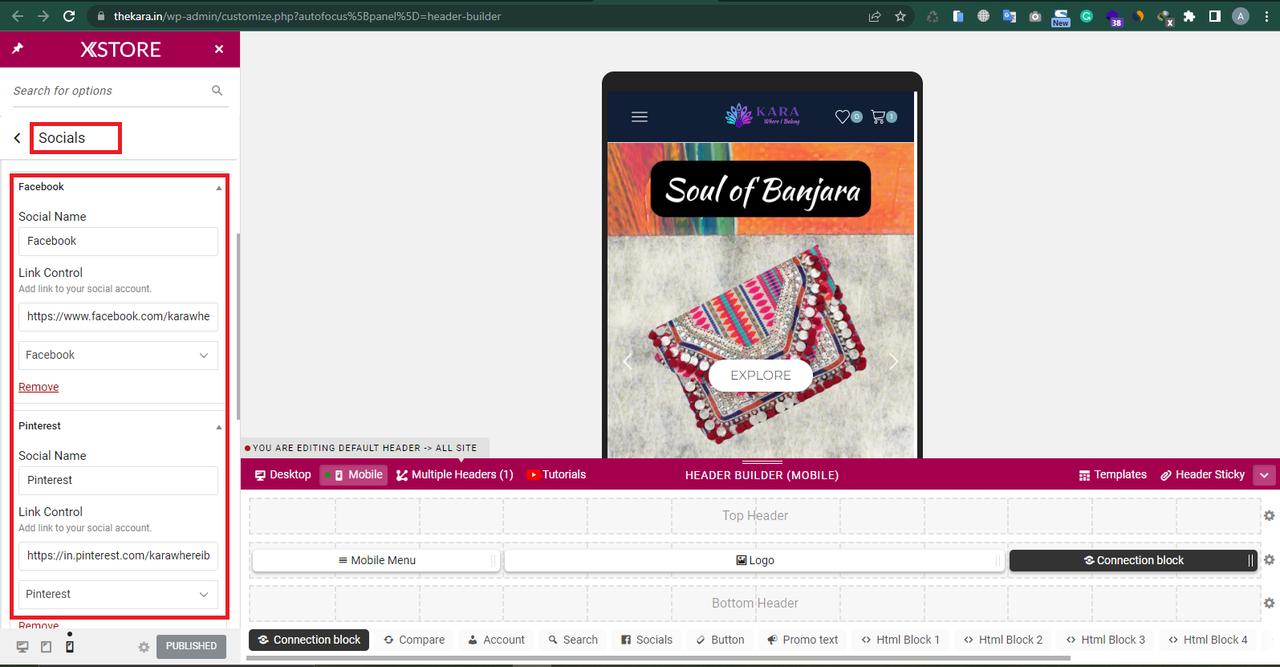Pick the Socials element
1280x667 pixels.
[x=647, y=640]
